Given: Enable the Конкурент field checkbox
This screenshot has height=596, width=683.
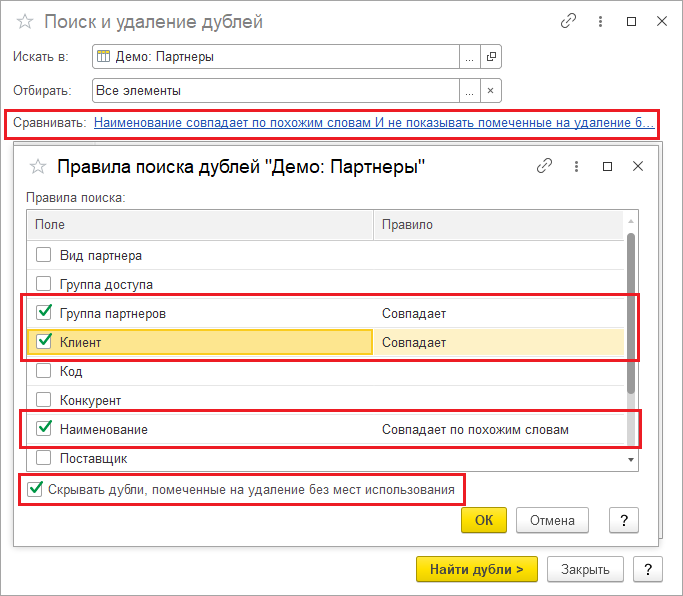Looking at the screenshot, I should 44,400.
